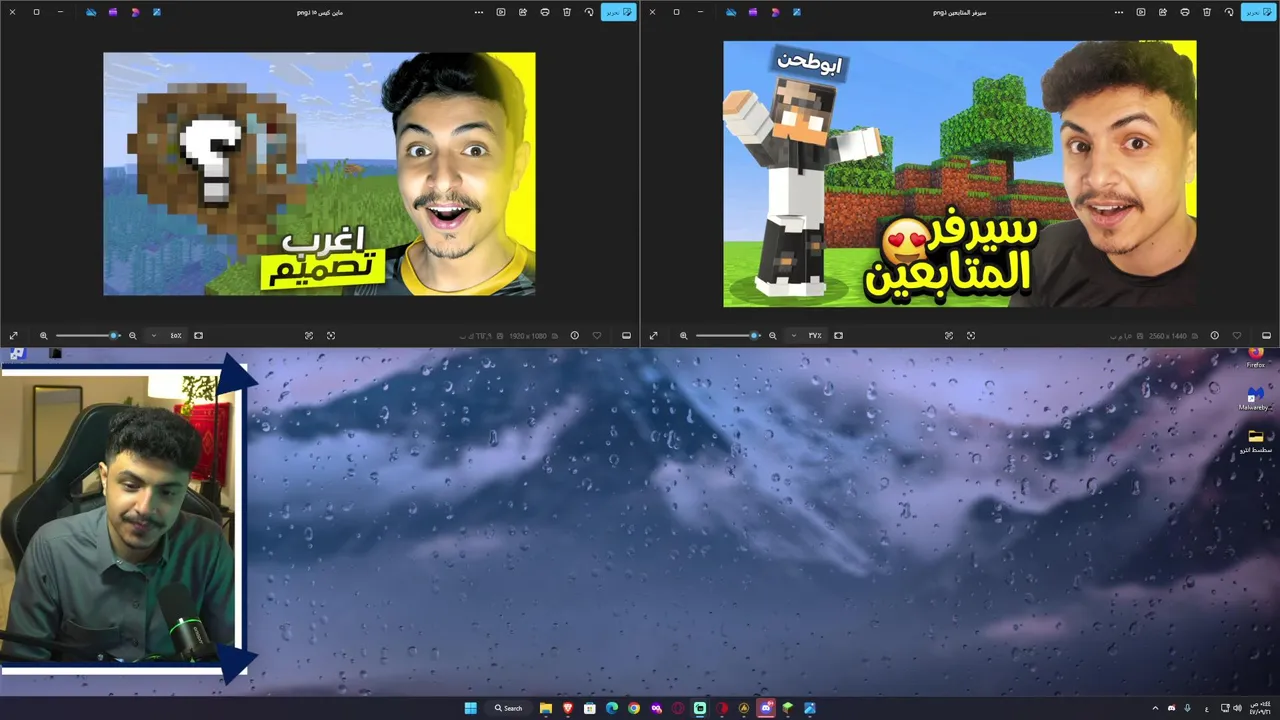Show file info in right Photos window
1280x720 pixels.
1214,336
